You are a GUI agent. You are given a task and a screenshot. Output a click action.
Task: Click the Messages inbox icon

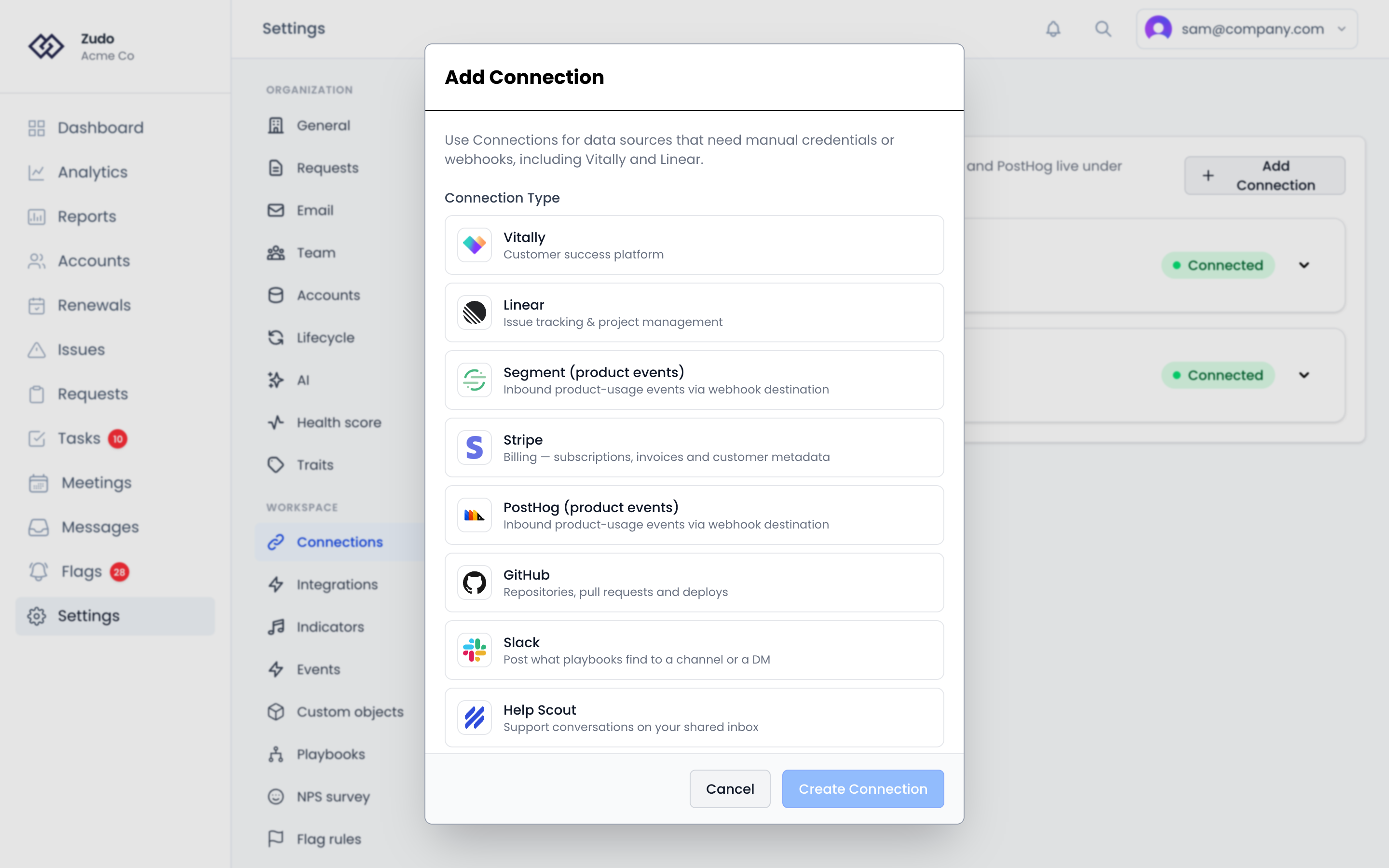tap(39, 527)
